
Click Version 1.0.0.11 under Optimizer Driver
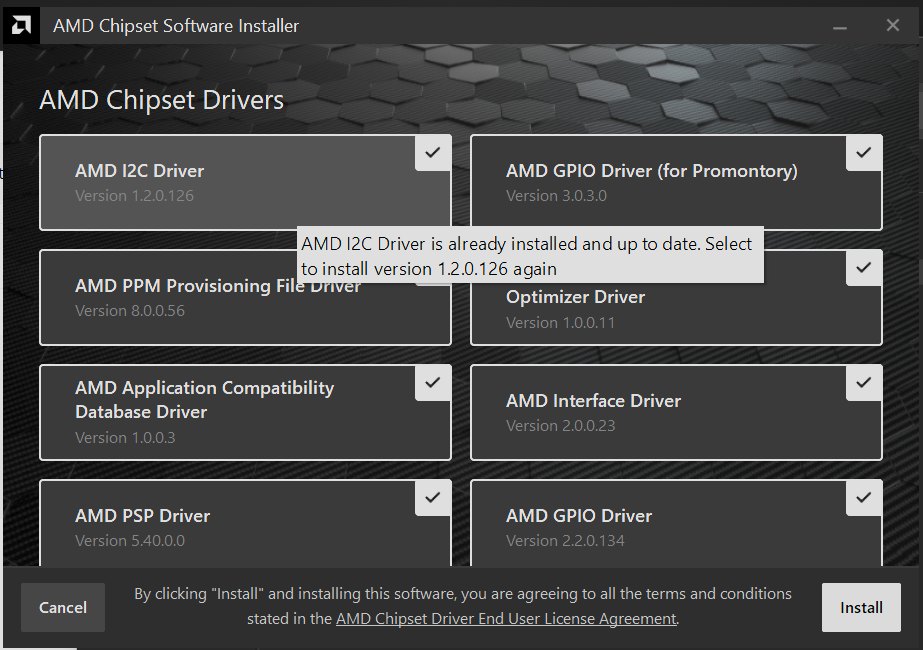560,323
